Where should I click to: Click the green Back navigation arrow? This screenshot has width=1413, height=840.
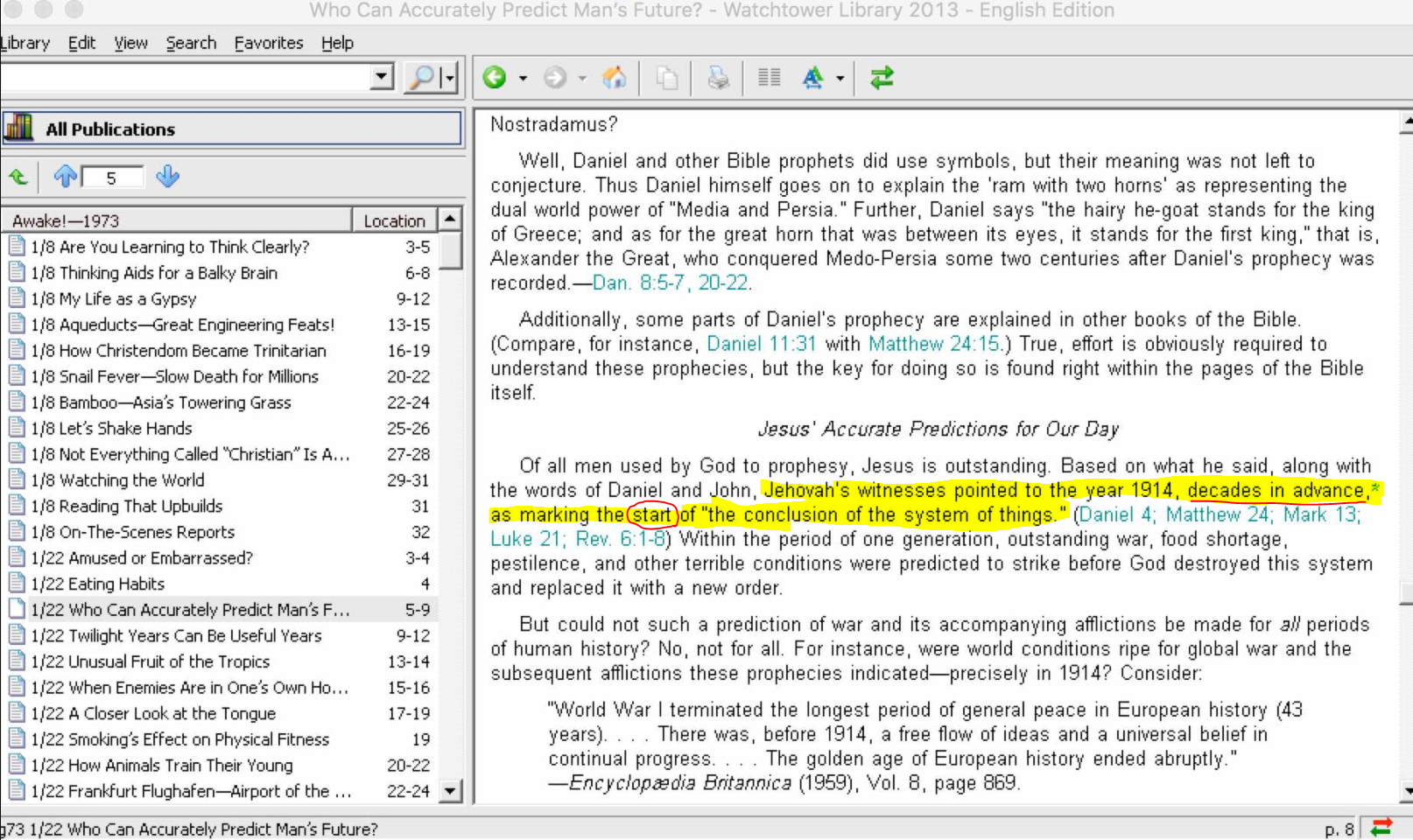click(495, 78)
